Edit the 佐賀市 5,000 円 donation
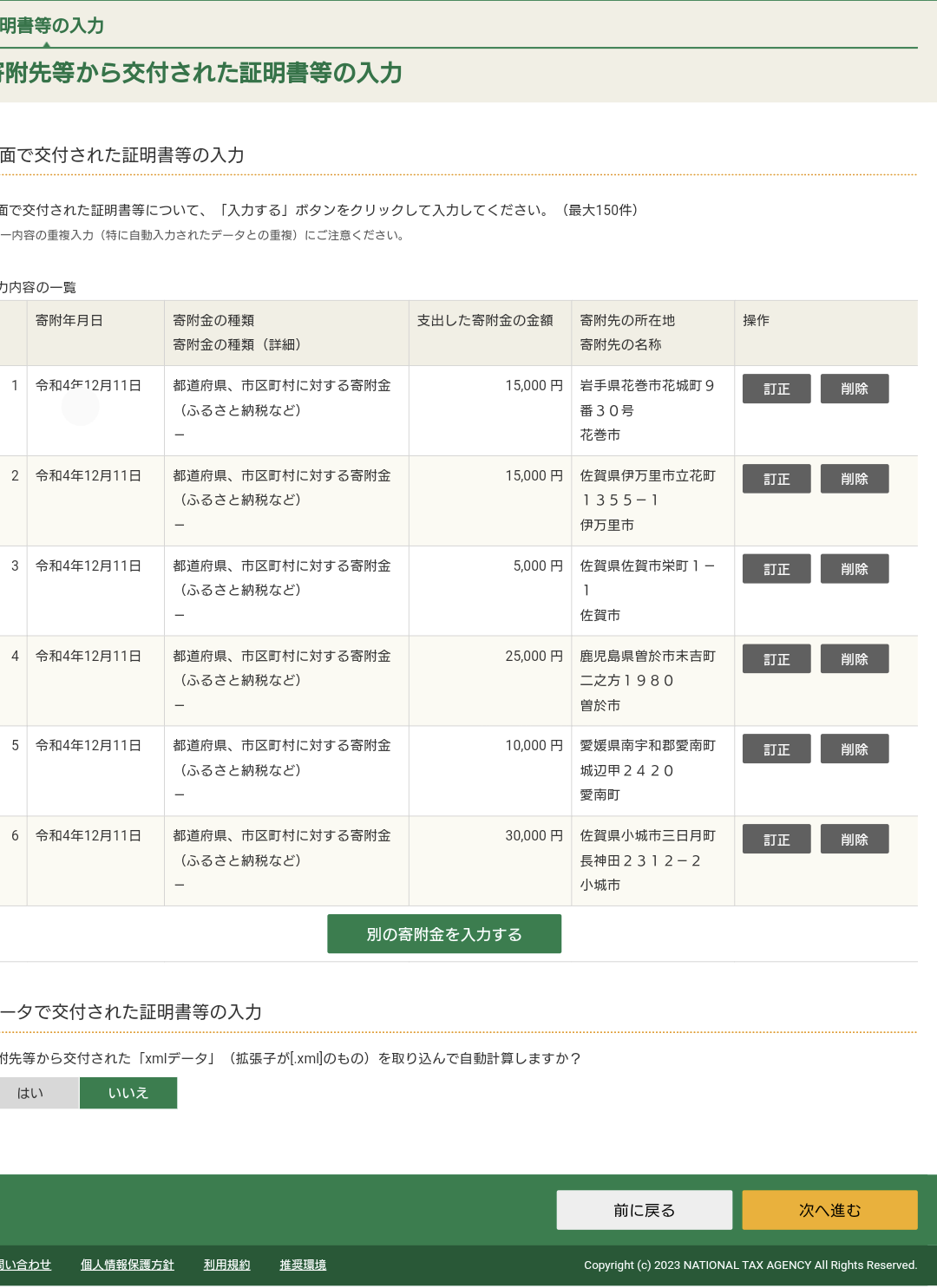The width and height of the screenshot is (937, 1288). click(x=776, y=569)
